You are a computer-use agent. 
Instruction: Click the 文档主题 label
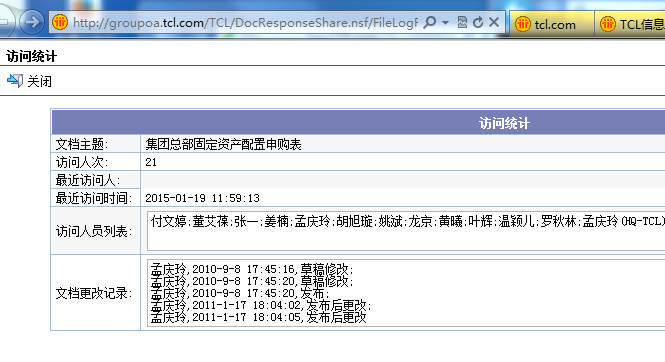pyautogui.click(x=82, y=144)
